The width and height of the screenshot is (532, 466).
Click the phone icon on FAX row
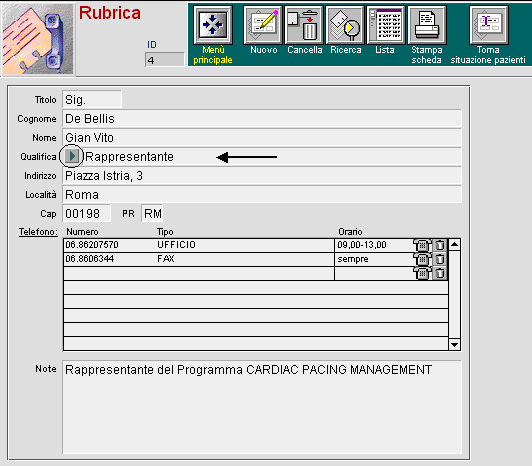(422, 259)
